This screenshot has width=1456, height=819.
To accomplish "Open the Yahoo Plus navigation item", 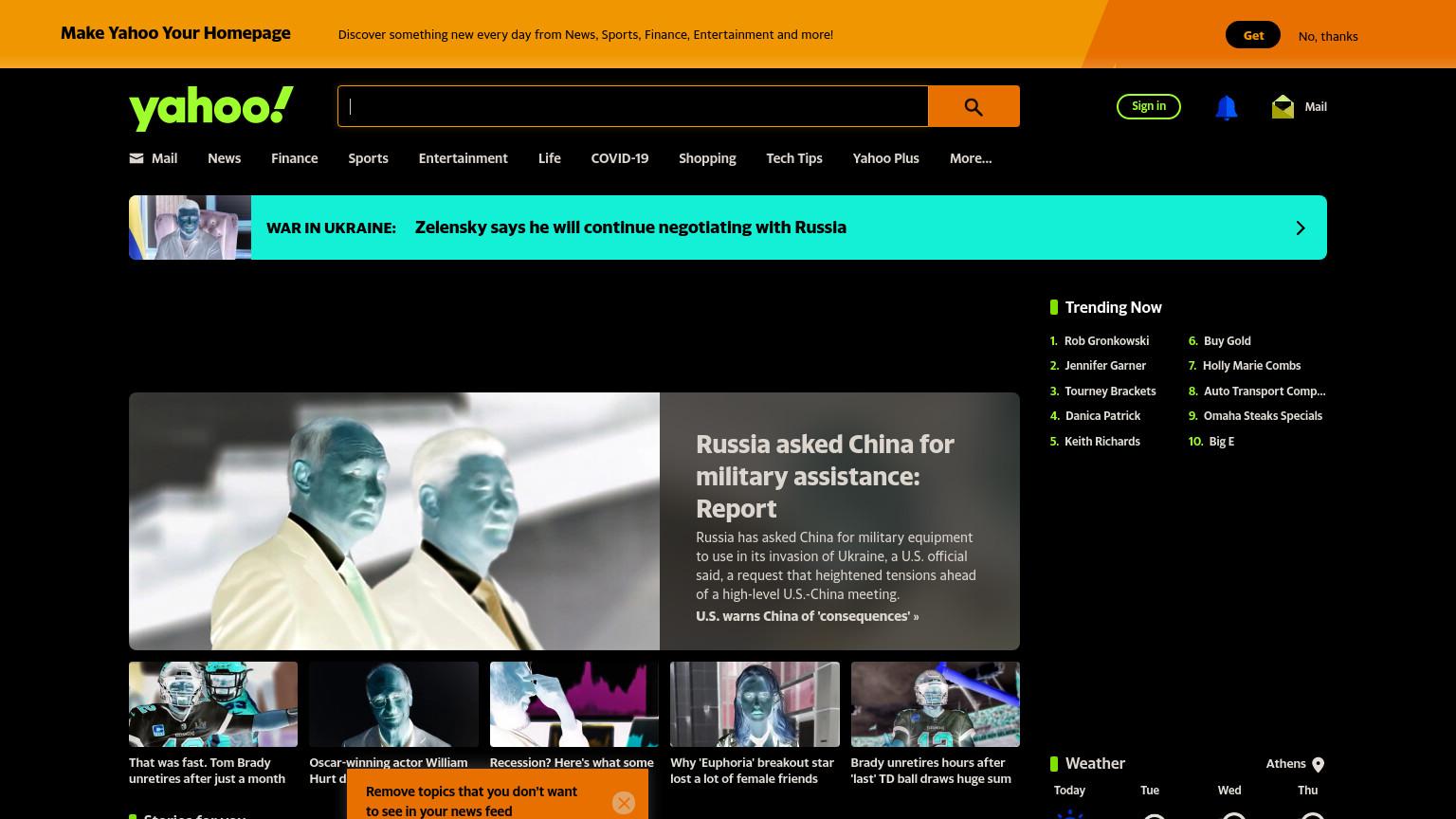I will (886, 158).
